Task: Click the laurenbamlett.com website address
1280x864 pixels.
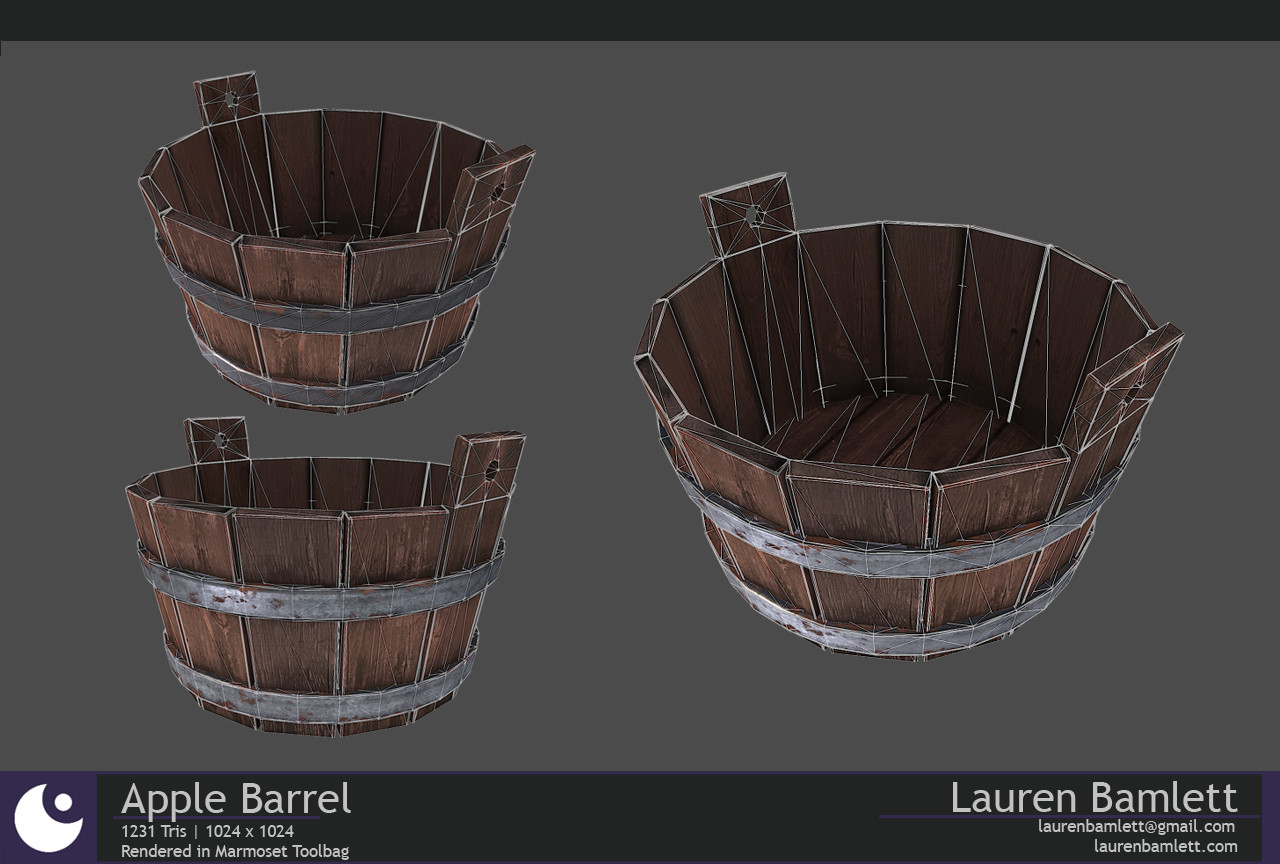Action: [x=1165, y=846]
